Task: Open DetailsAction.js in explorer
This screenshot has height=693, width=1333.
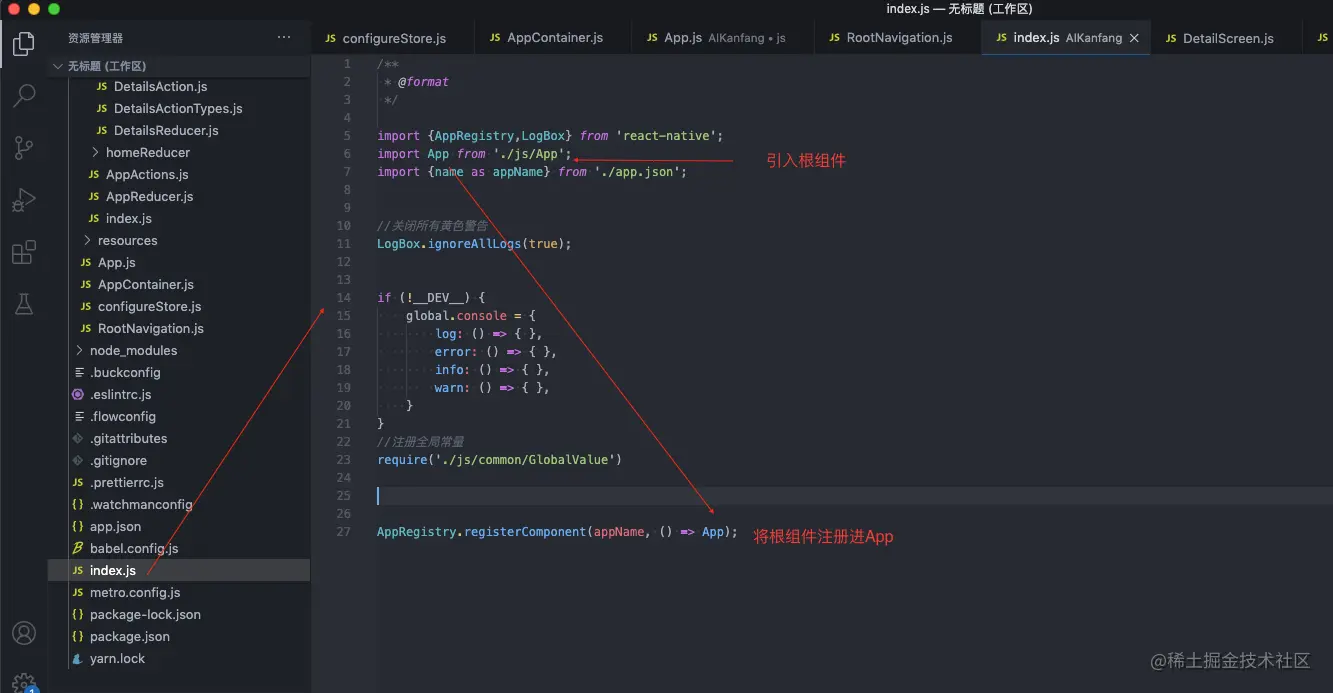Action: pyautogui.click(x=180, y=86)
